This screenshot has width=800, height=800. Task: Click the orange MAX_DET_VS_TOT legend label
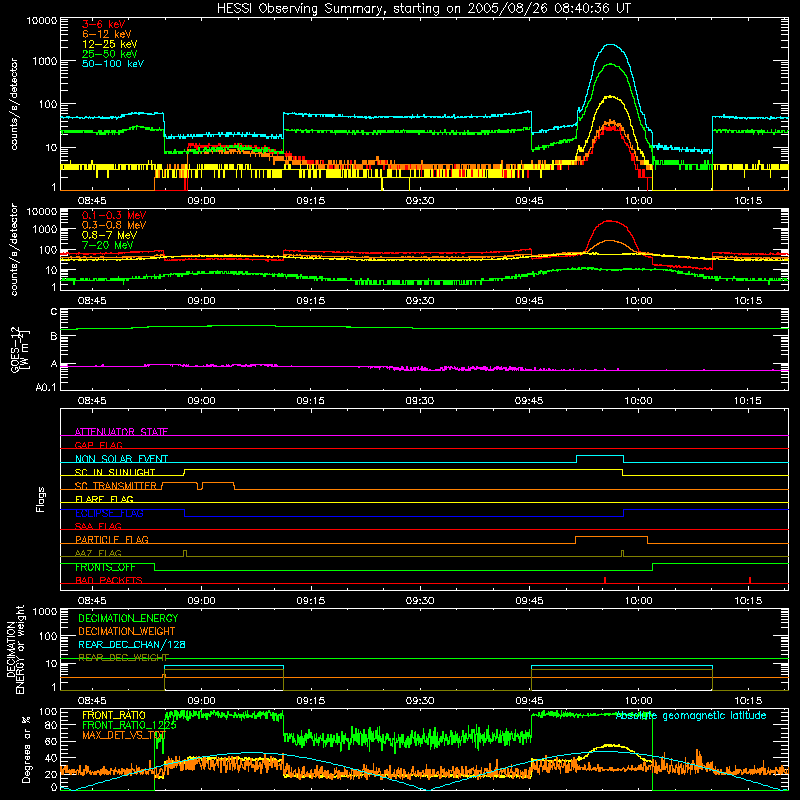click(124, 735)
